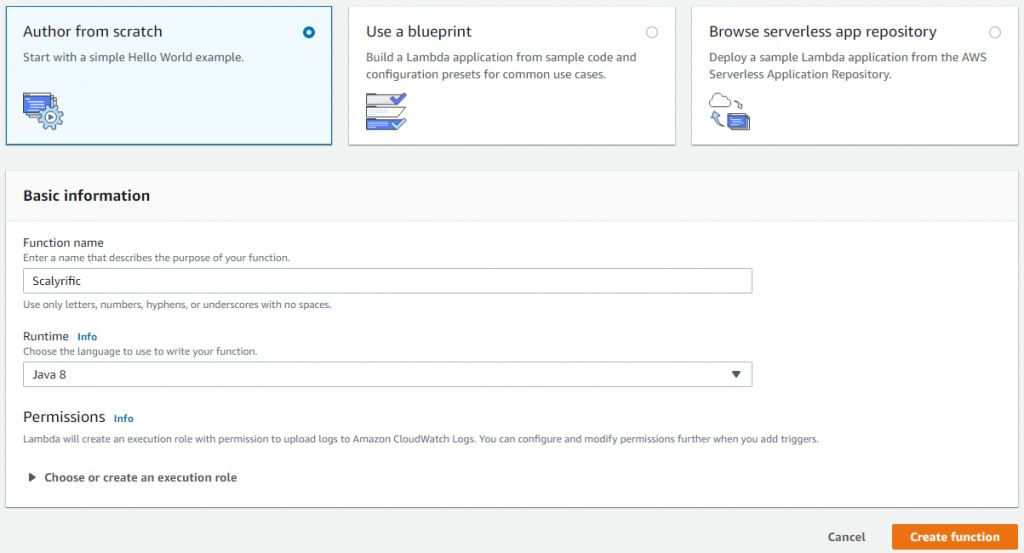Screen dimensions: 1024x553
Task: Open the Info link next to Permissions
Action: 123,418
